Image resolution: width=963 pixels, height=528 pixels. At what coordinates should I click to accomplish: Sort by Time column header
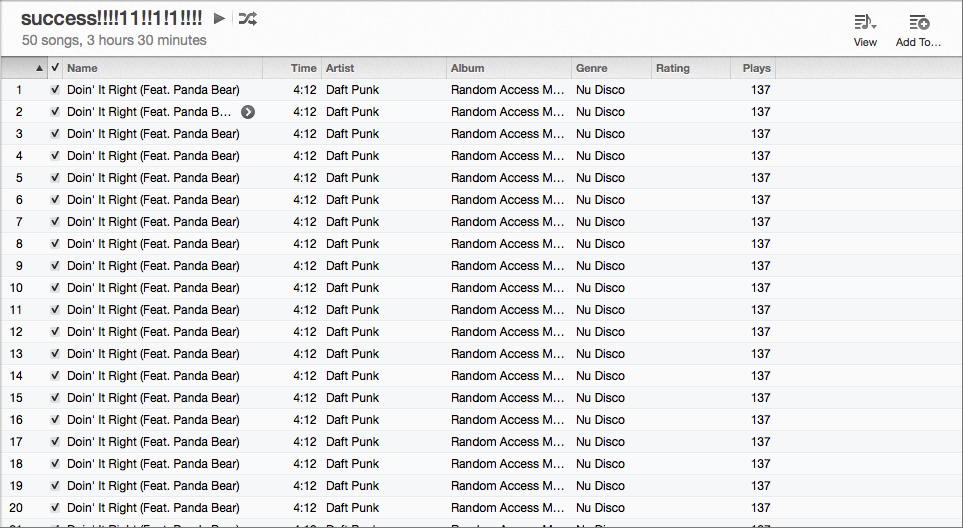click(x=303, y=68)
